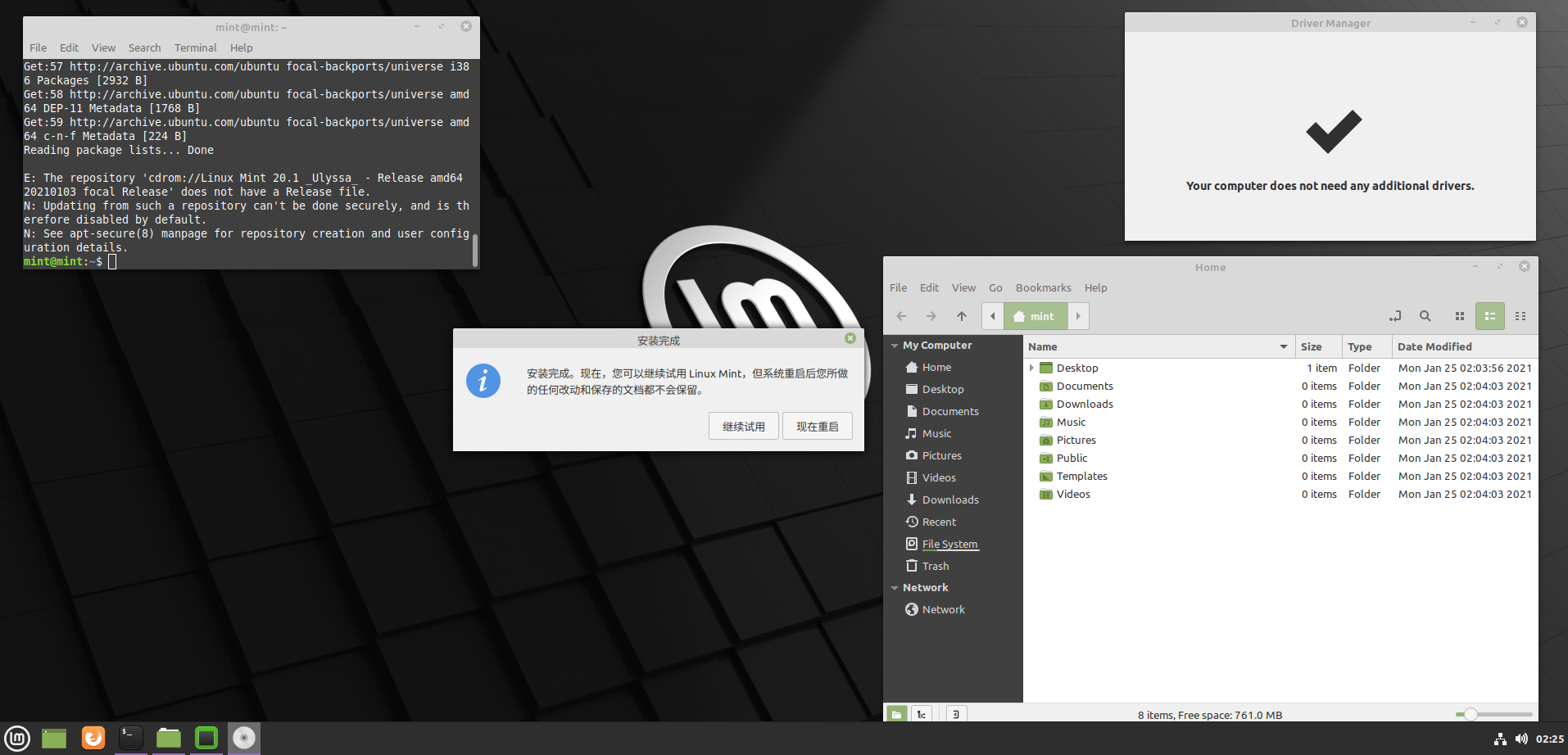Toggle the location entry icon in file manager

point(1395,316)
